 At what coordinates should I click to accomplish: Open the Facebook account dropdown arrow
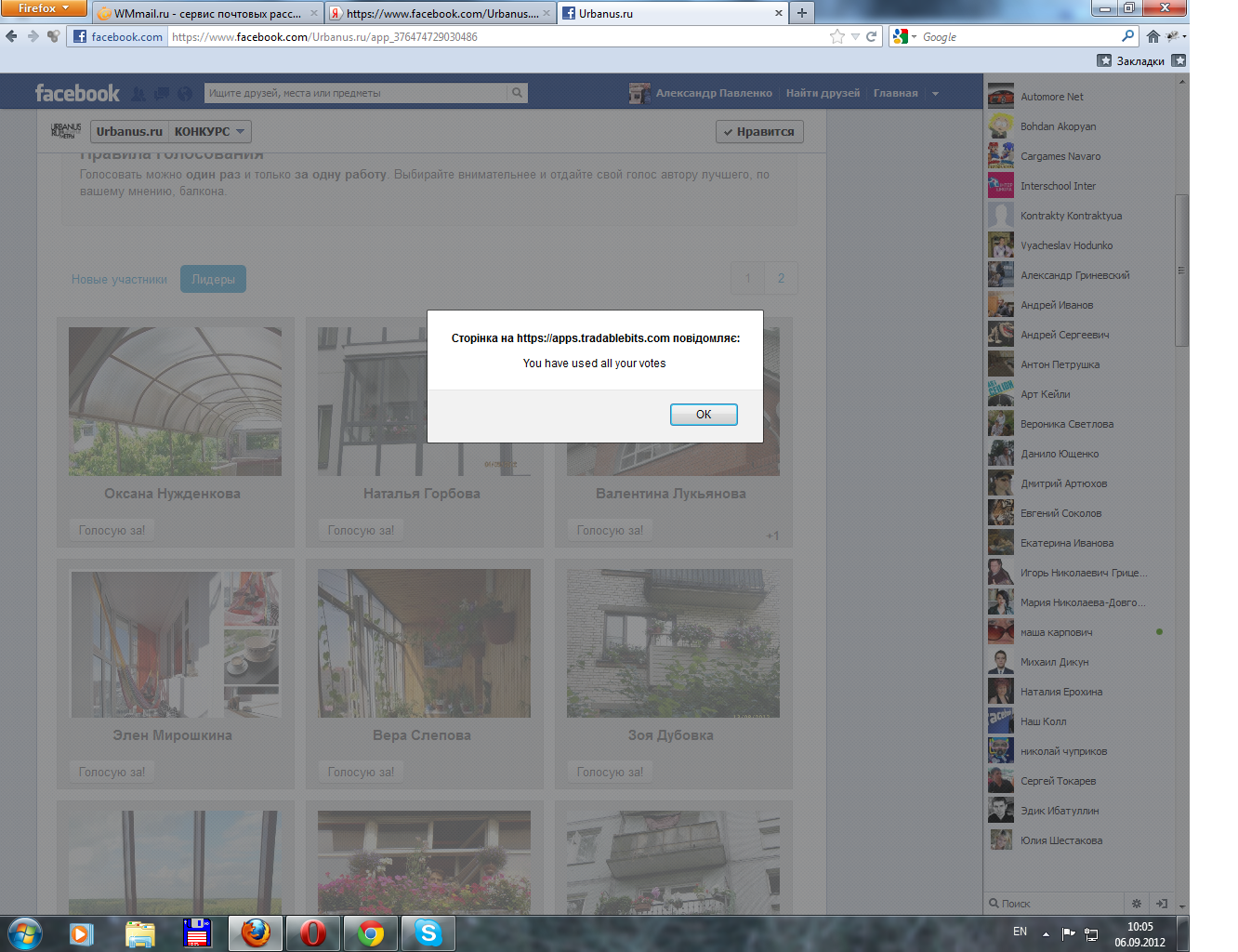[x=935, y=93]
